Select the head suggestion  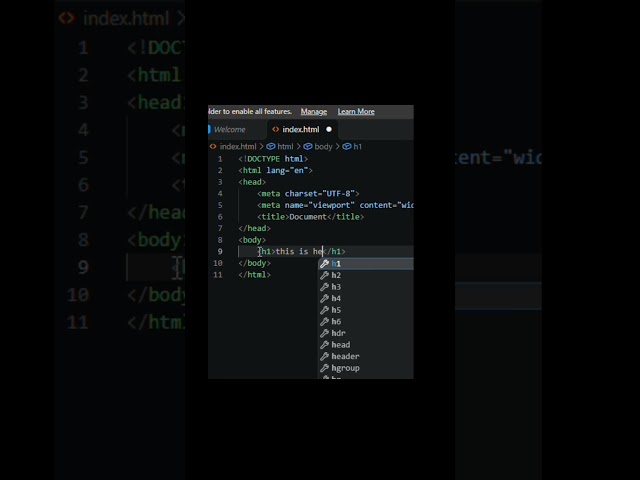(x=366, y=345)
